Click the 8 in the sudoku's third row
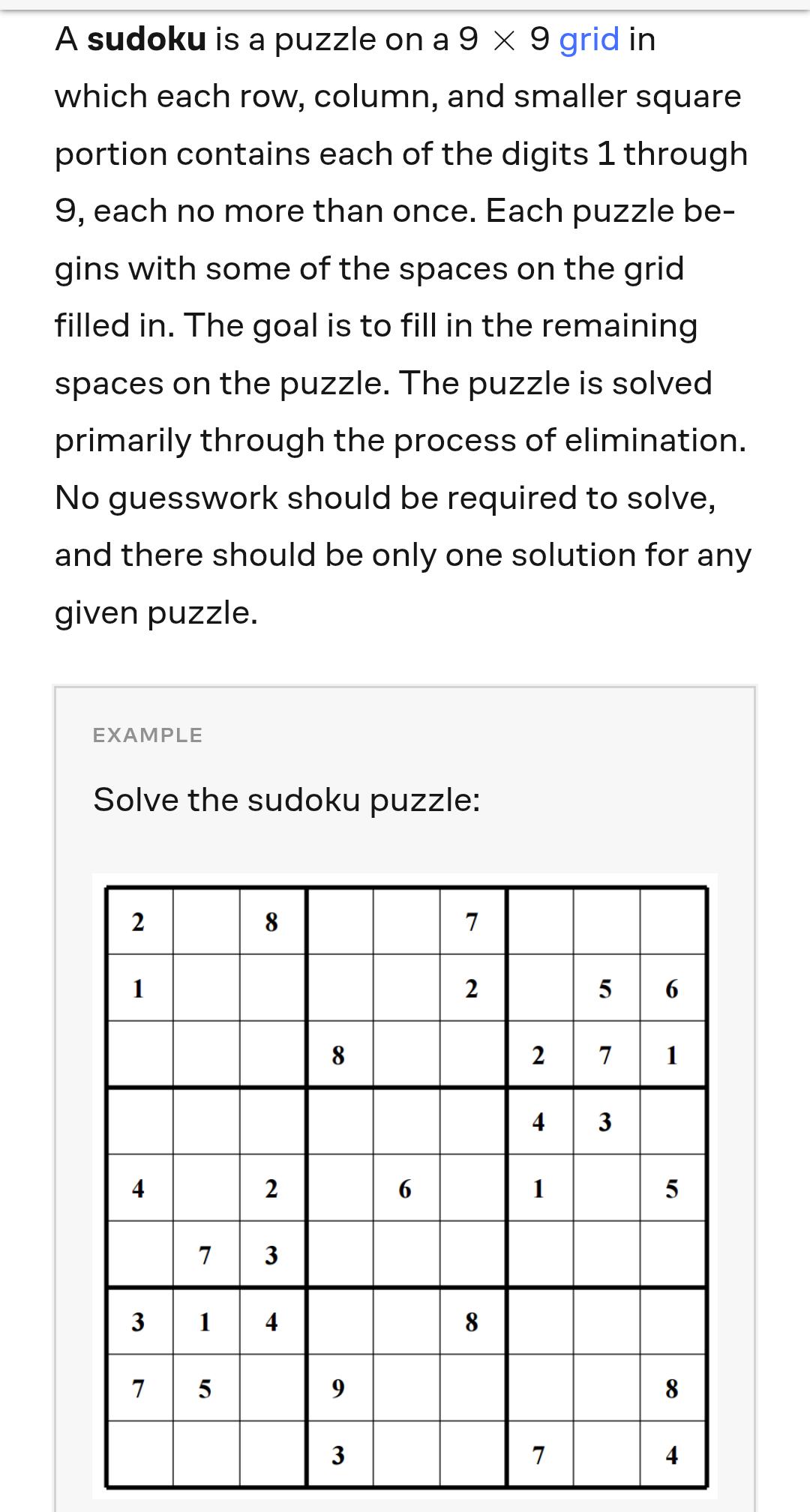The width and height of the screenshot is (810, 1512). (339, 1055)
